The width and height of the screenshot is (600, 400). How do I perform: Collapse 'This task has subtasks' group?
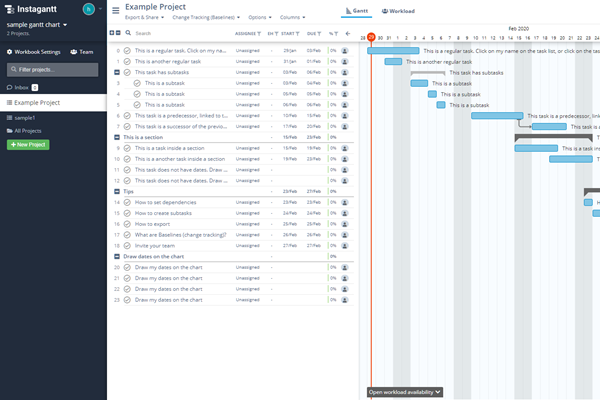click(x=117, y=72)
